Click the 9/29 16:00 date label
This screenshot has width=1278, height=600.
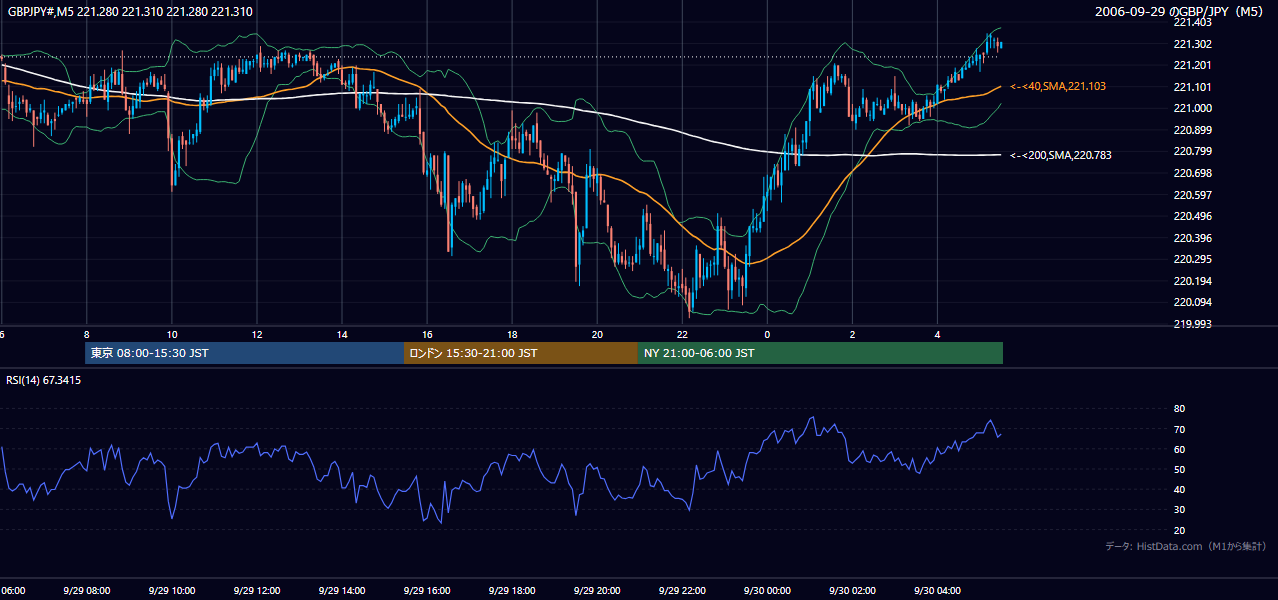coord(427,591)
